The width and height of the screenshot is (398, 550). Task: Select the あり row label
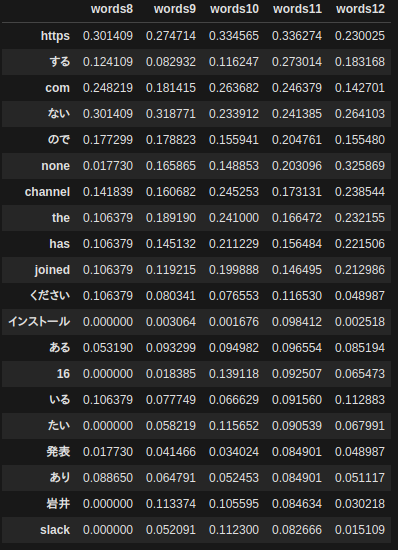tap(60, 477)
